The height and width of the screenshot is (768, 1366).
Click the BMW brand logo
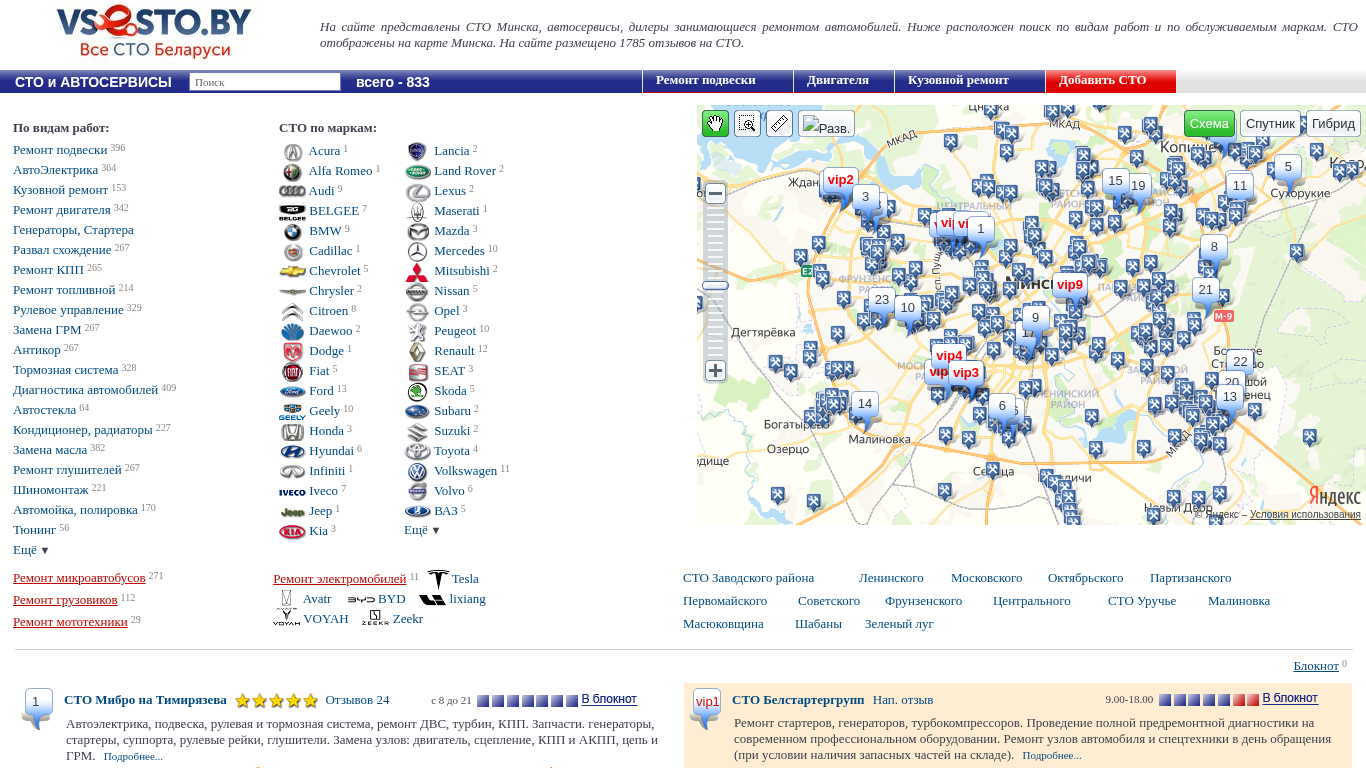(x=292, y=232)
